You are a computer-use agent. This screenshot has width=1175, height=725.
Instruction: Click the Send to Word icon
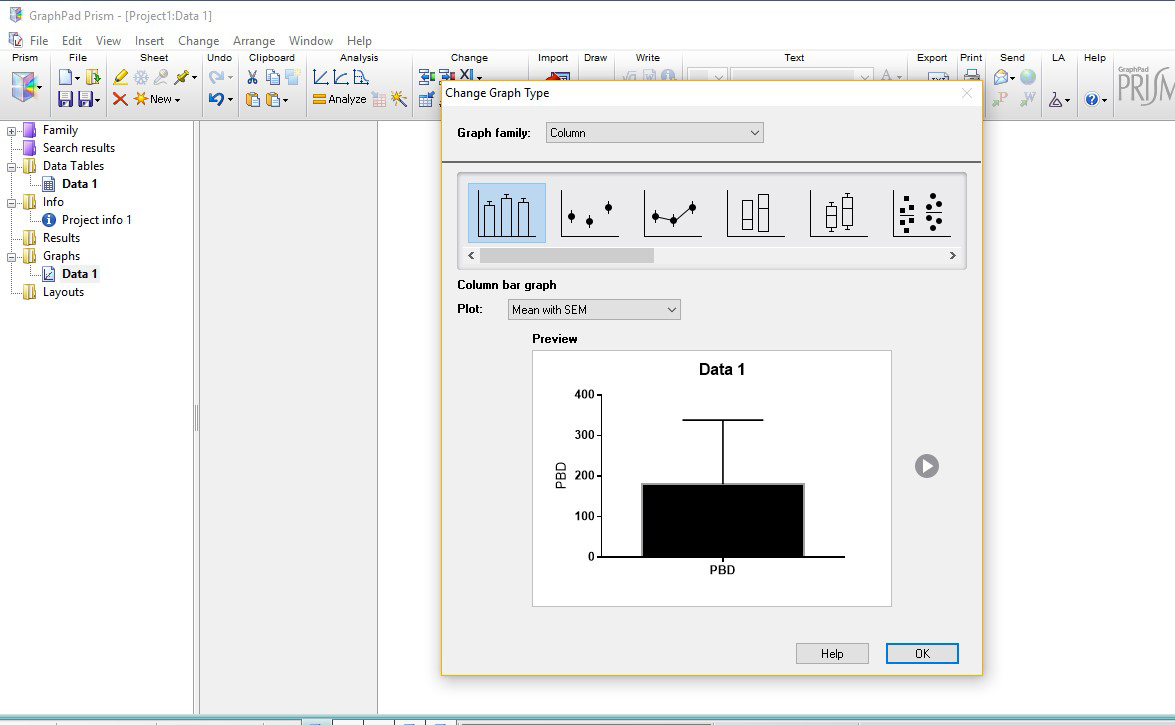tap(1027, 99)
